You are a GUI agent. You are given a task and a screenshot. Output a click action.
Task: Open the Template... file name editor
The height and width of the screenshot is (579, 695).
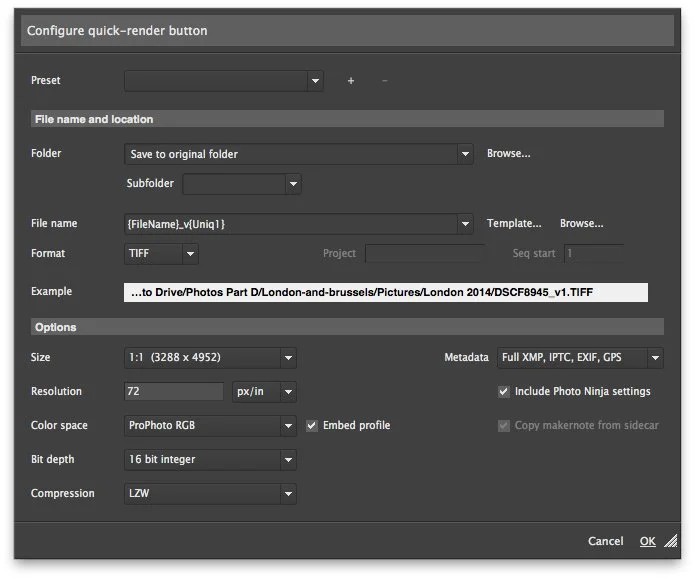click(x=514, y=223)
